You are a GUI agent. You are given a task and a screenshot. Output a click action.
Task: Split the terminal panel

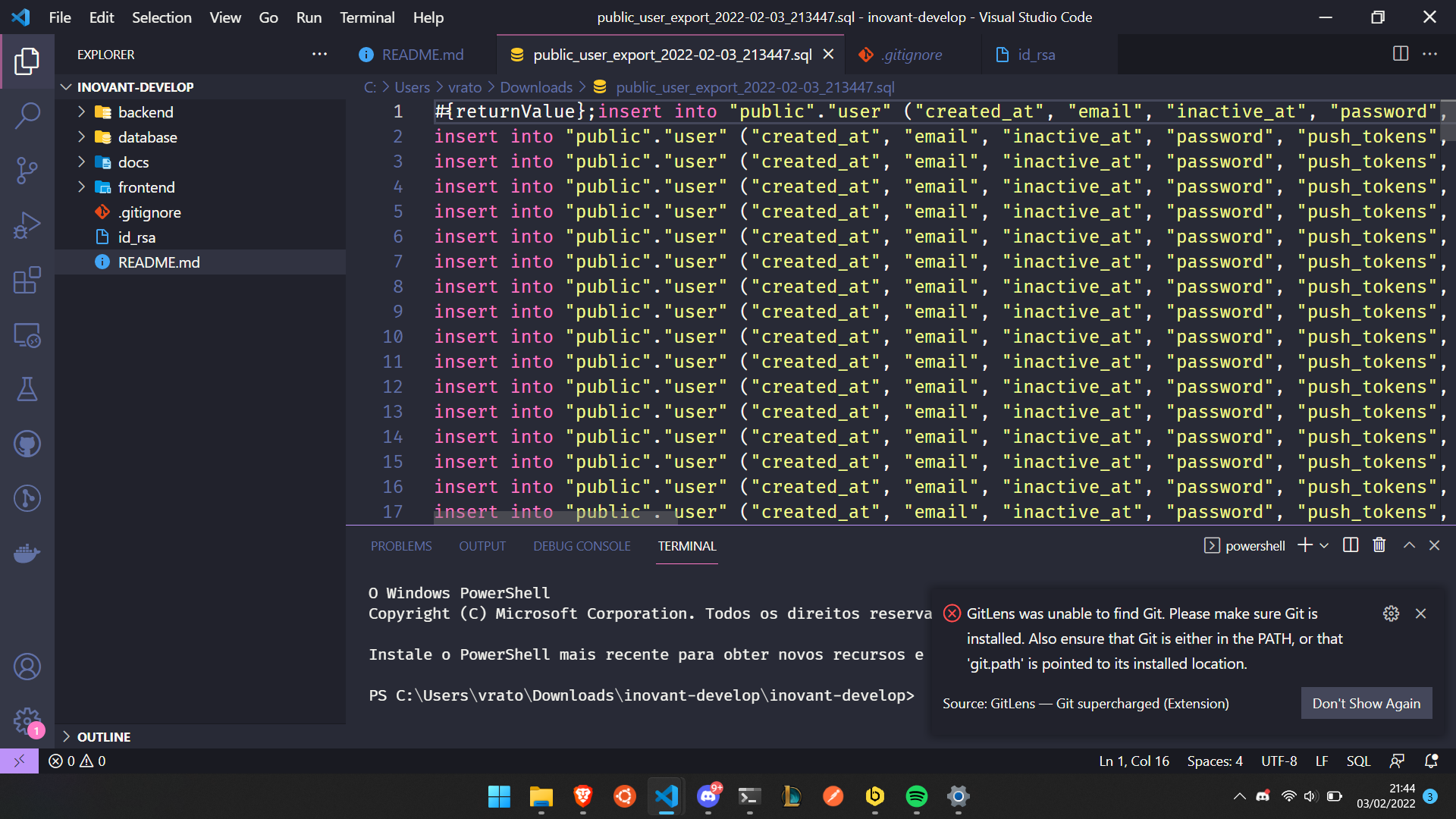(x=1351, y=545)
